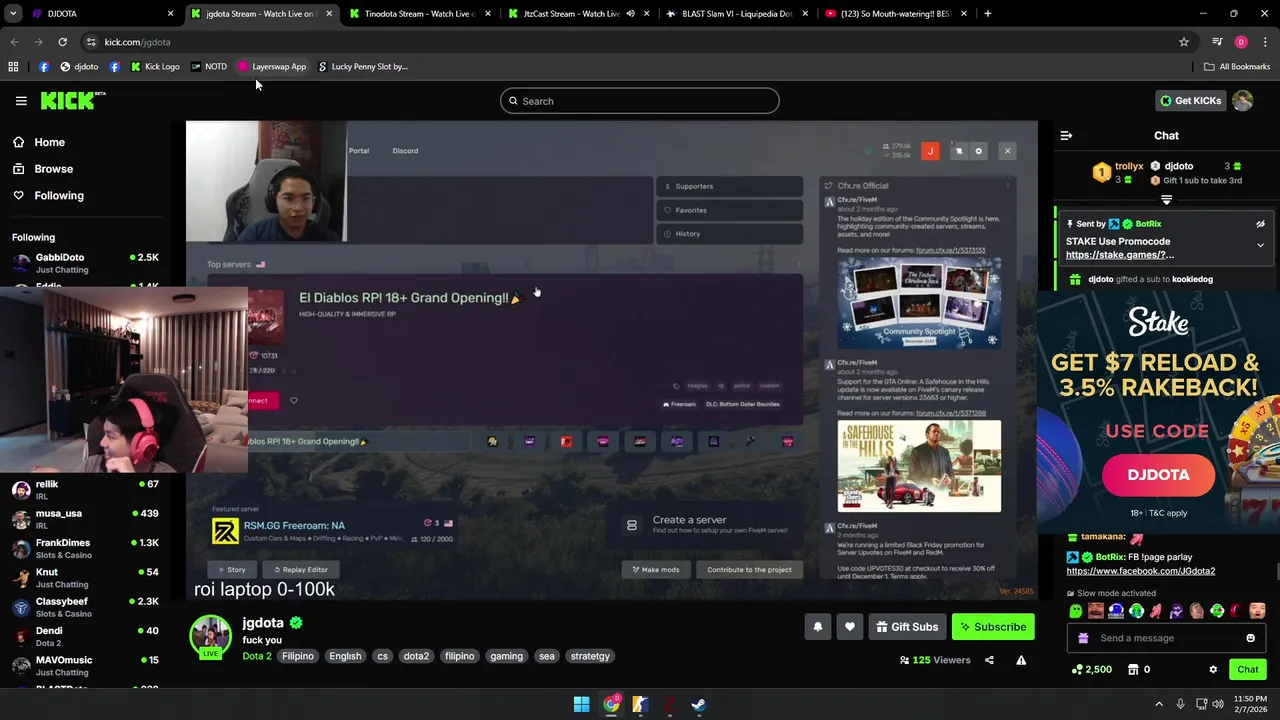Open the stake.games promo link in pinned message
This screenshot has height=720, width=1280.
point(1120,255)
